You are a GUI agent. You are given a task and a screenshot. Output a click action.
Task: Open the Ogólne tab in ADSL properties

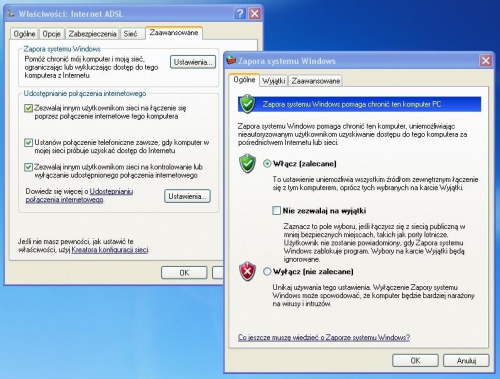click(24, 34)
